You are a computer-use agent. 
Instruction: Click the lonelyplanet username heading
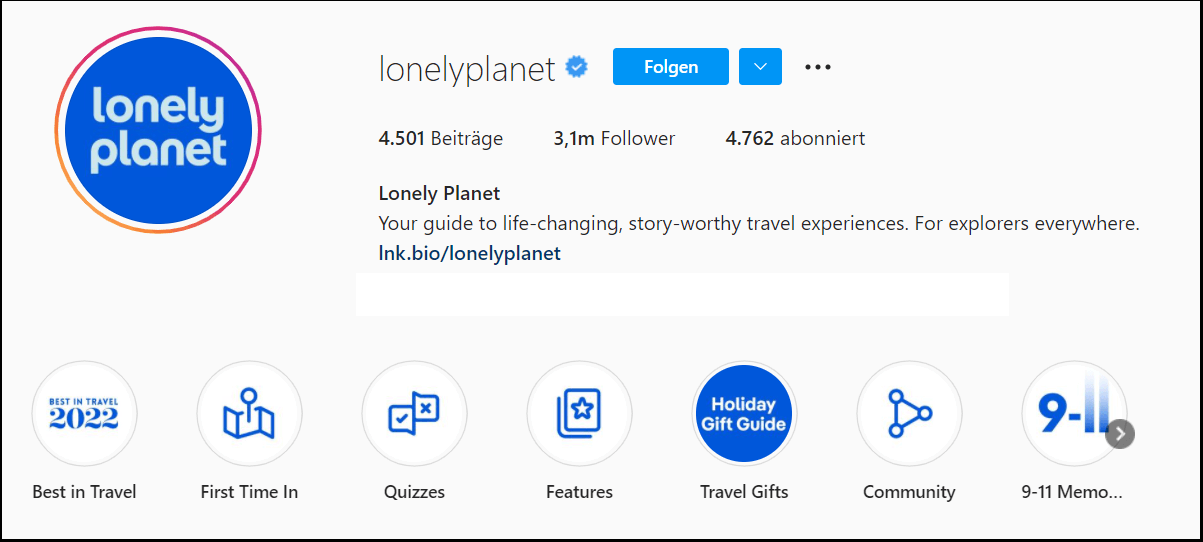466,69
